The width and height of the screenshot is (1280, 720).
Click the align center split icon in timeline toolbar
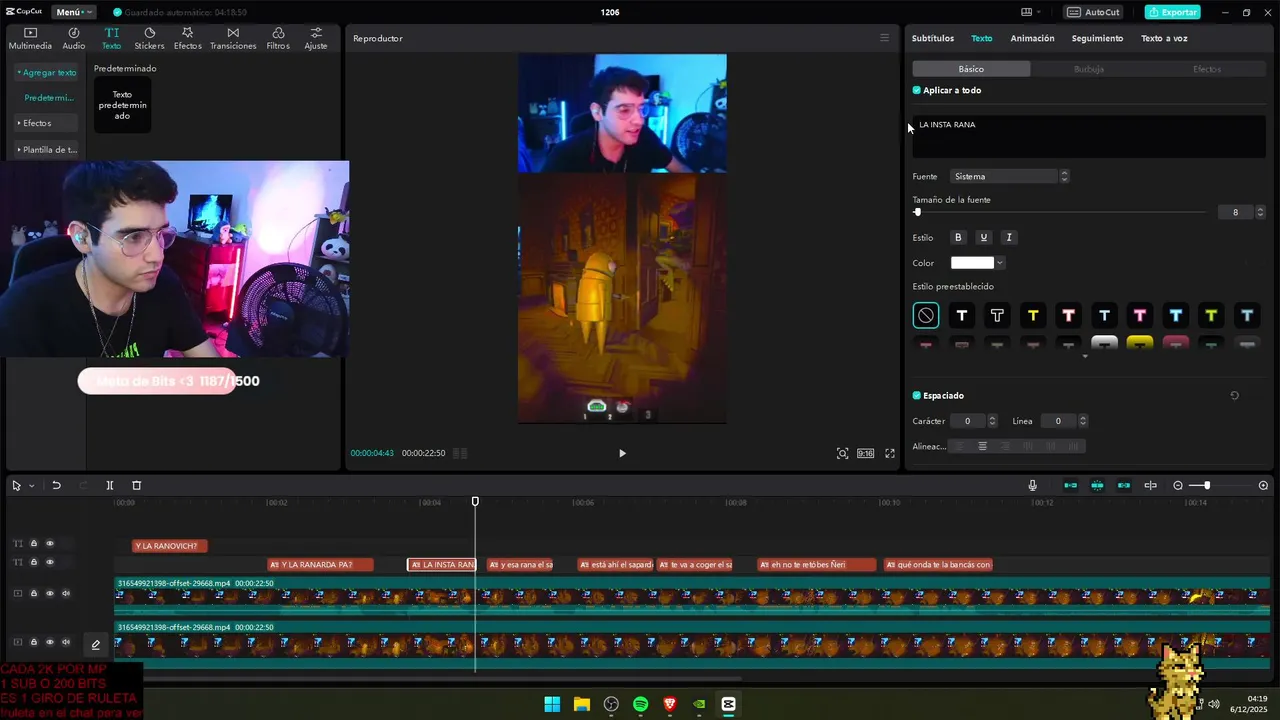click(1151, 485)
